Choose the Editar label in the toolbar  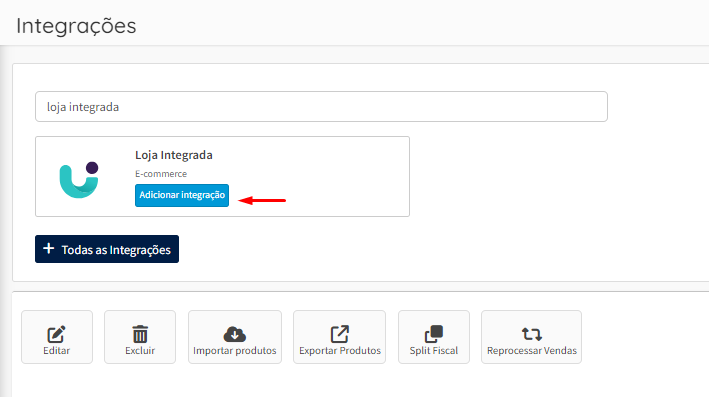(57, 350)
